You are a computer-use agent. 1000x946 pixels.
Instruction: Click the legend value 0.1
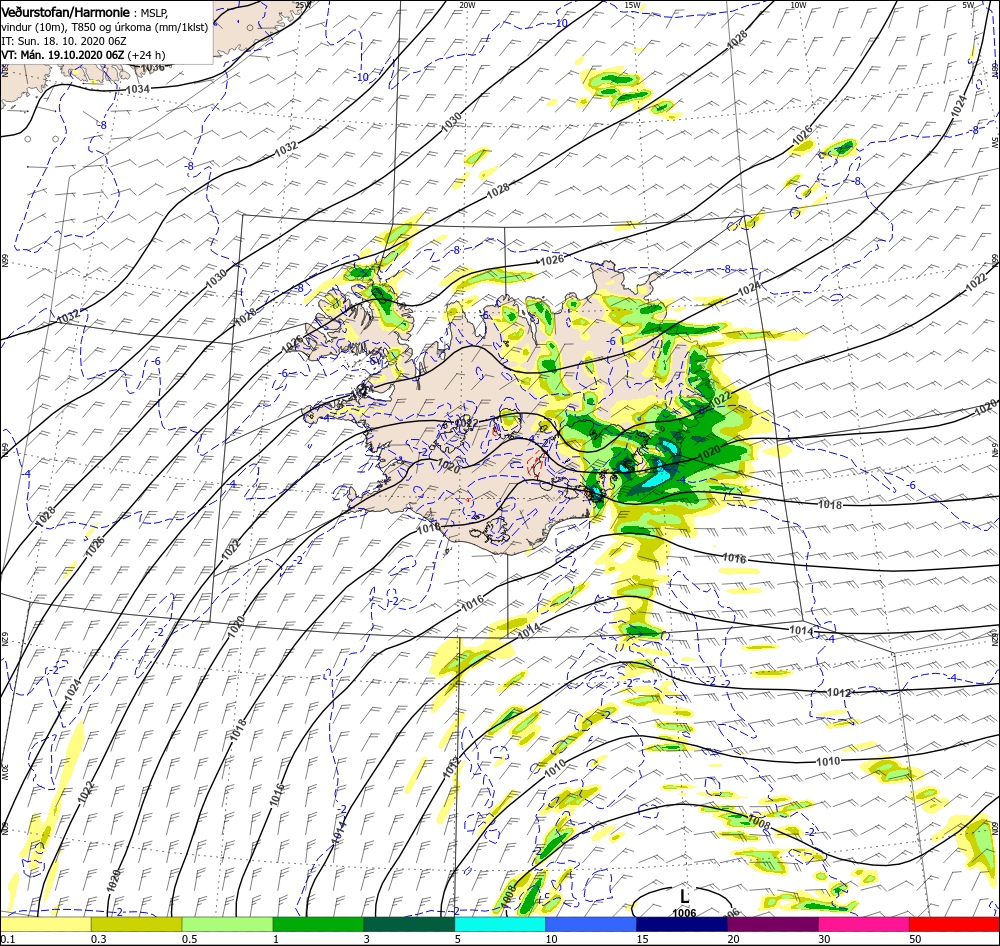pyautogui.click(x=8, y=939)
